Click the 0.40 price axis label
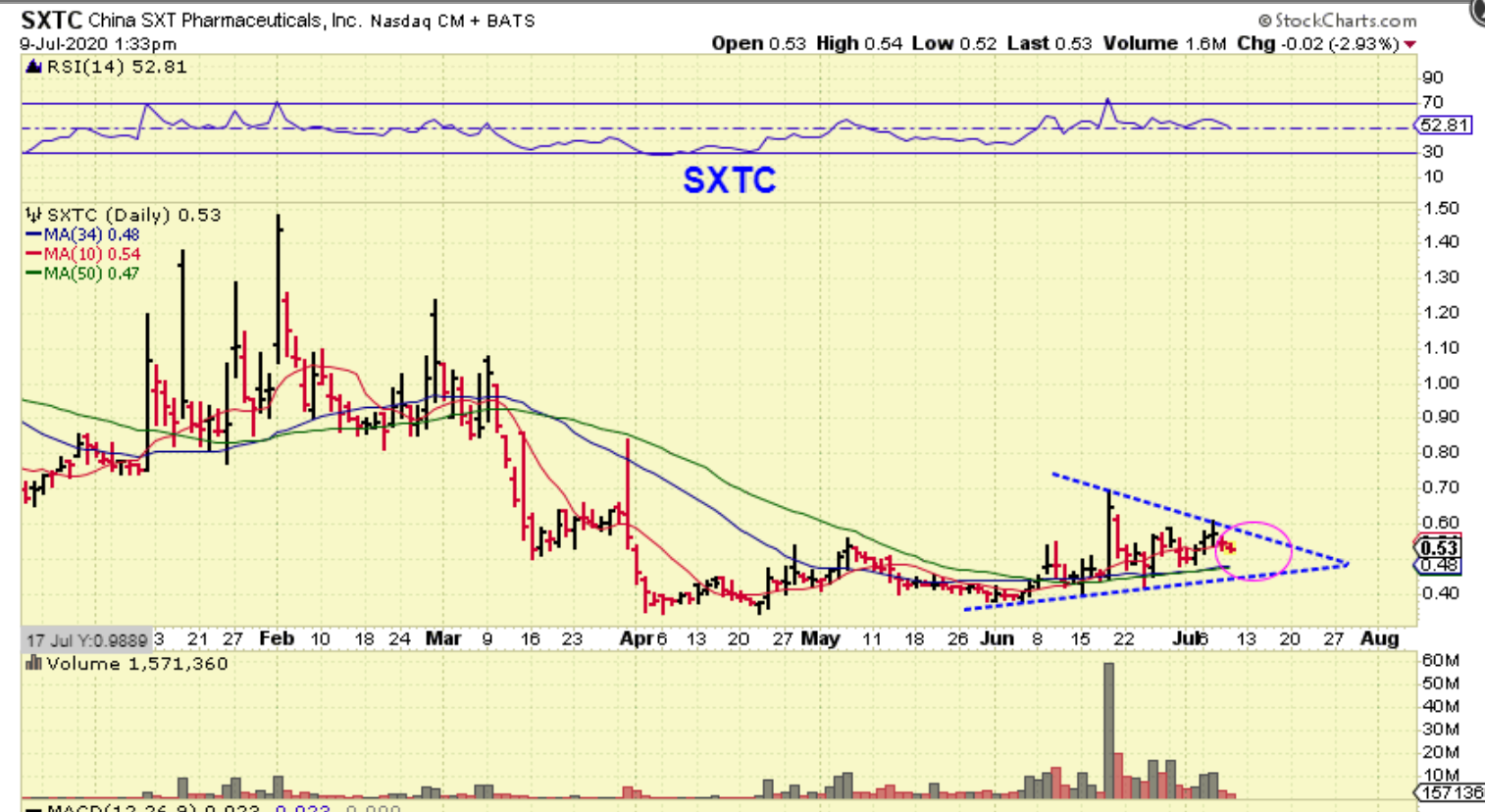The height and width of the screenshot is (812, 1485). (1441, 592)
